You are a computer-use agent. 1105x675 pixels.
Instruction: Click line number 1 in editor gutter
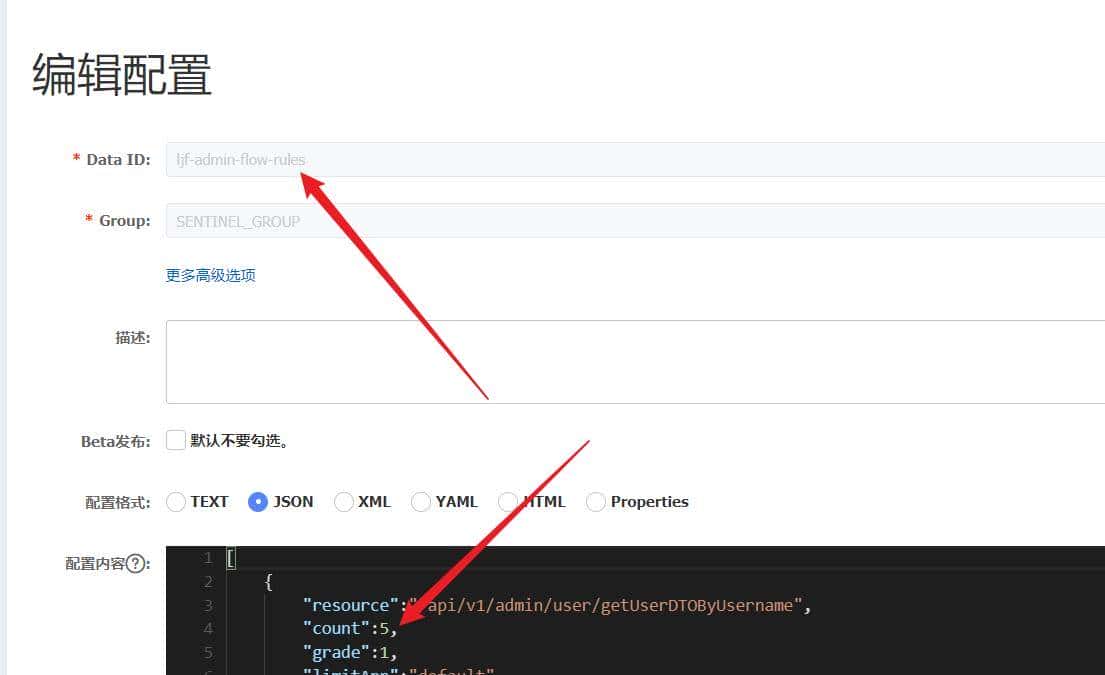coord(207,558)
